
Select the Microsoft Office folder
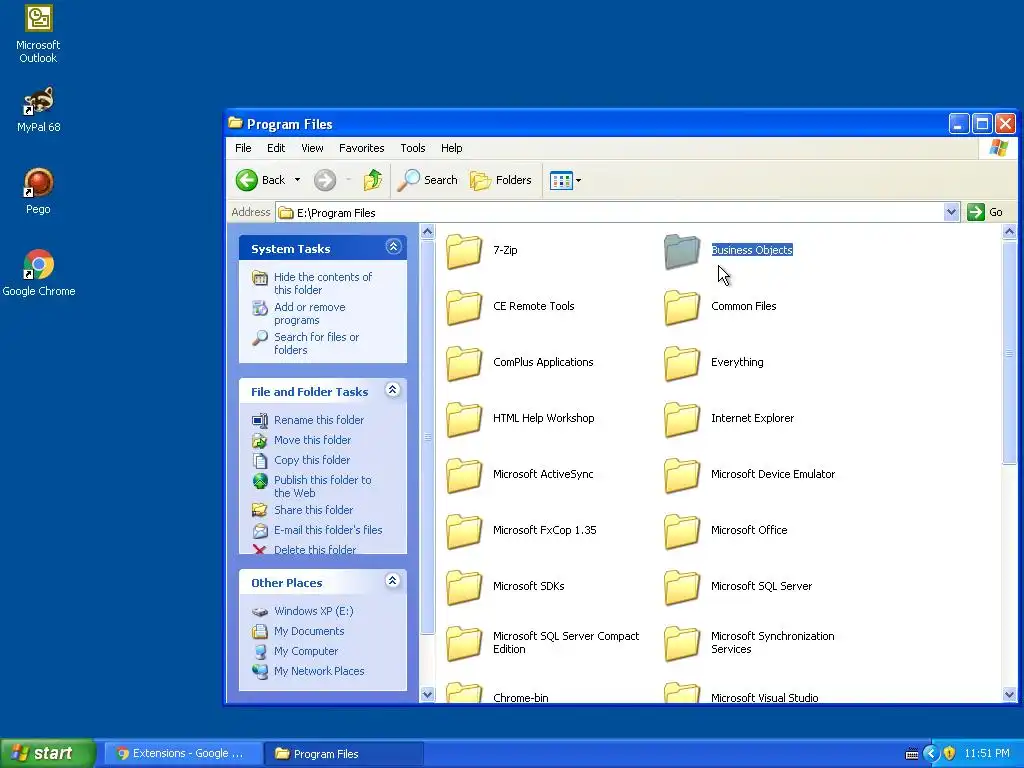pos(726,530)
